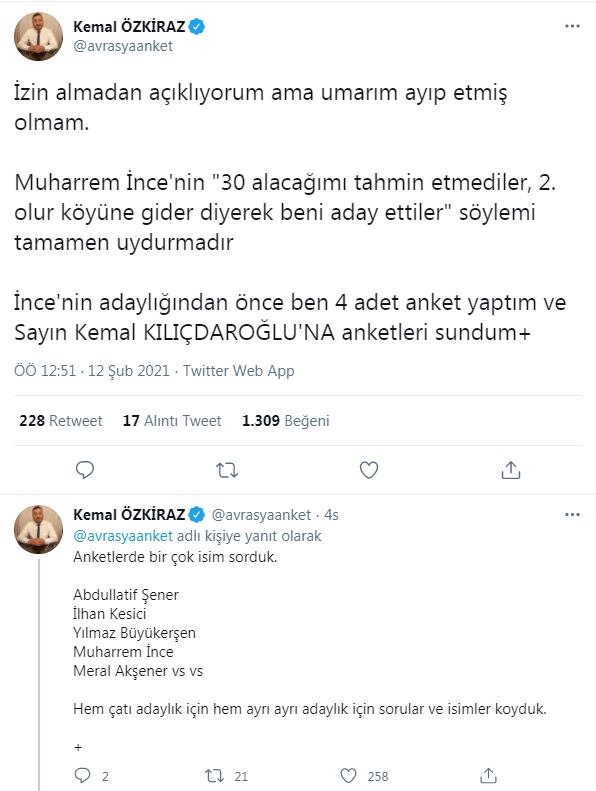The height and width of the screenshot is (791, 596).
Task: Click @avrasyaanket handle under top name
Action: (123, 46)
